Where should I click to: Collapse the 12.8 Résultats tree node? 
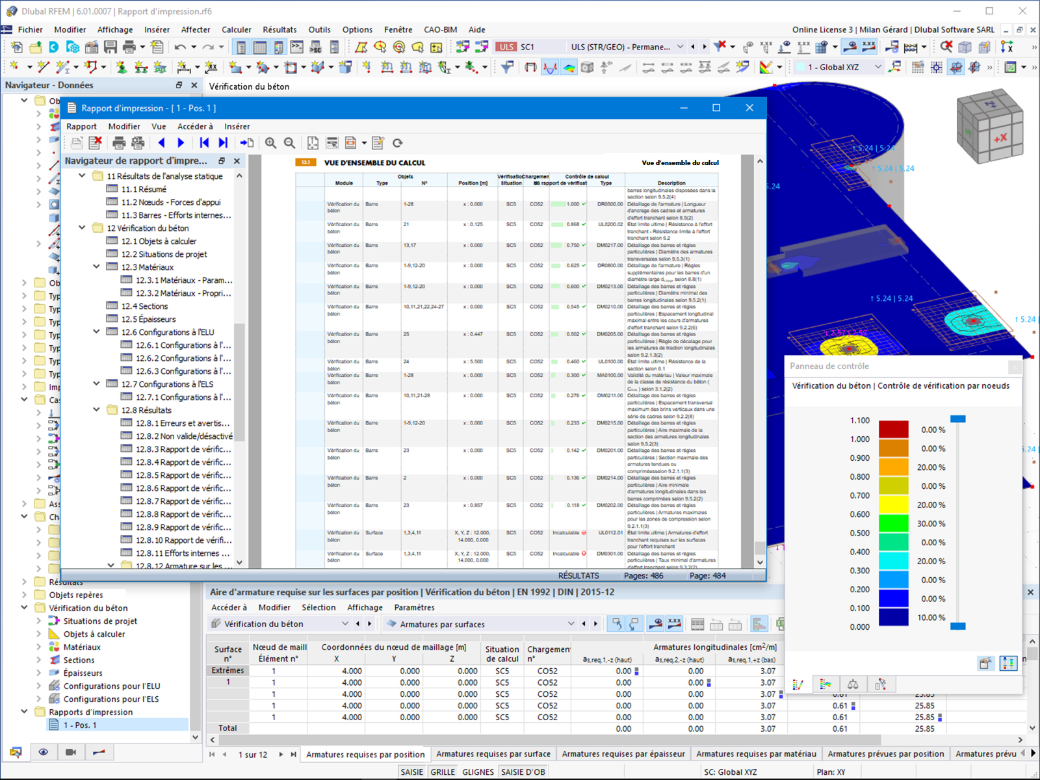tap(97, 410)
